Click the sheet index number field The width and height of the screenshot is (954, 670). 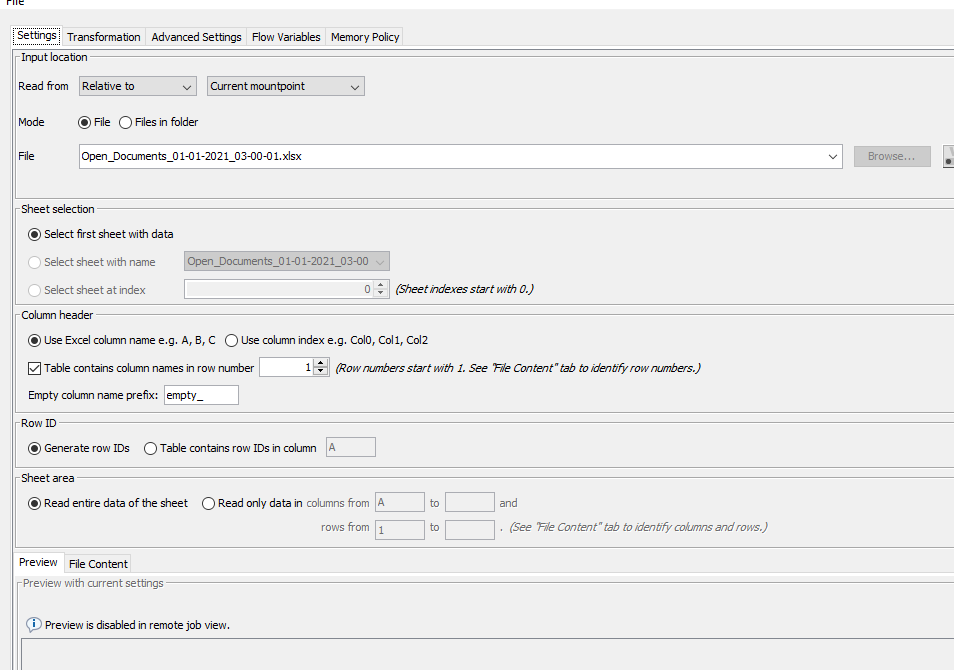pos(279,290)
